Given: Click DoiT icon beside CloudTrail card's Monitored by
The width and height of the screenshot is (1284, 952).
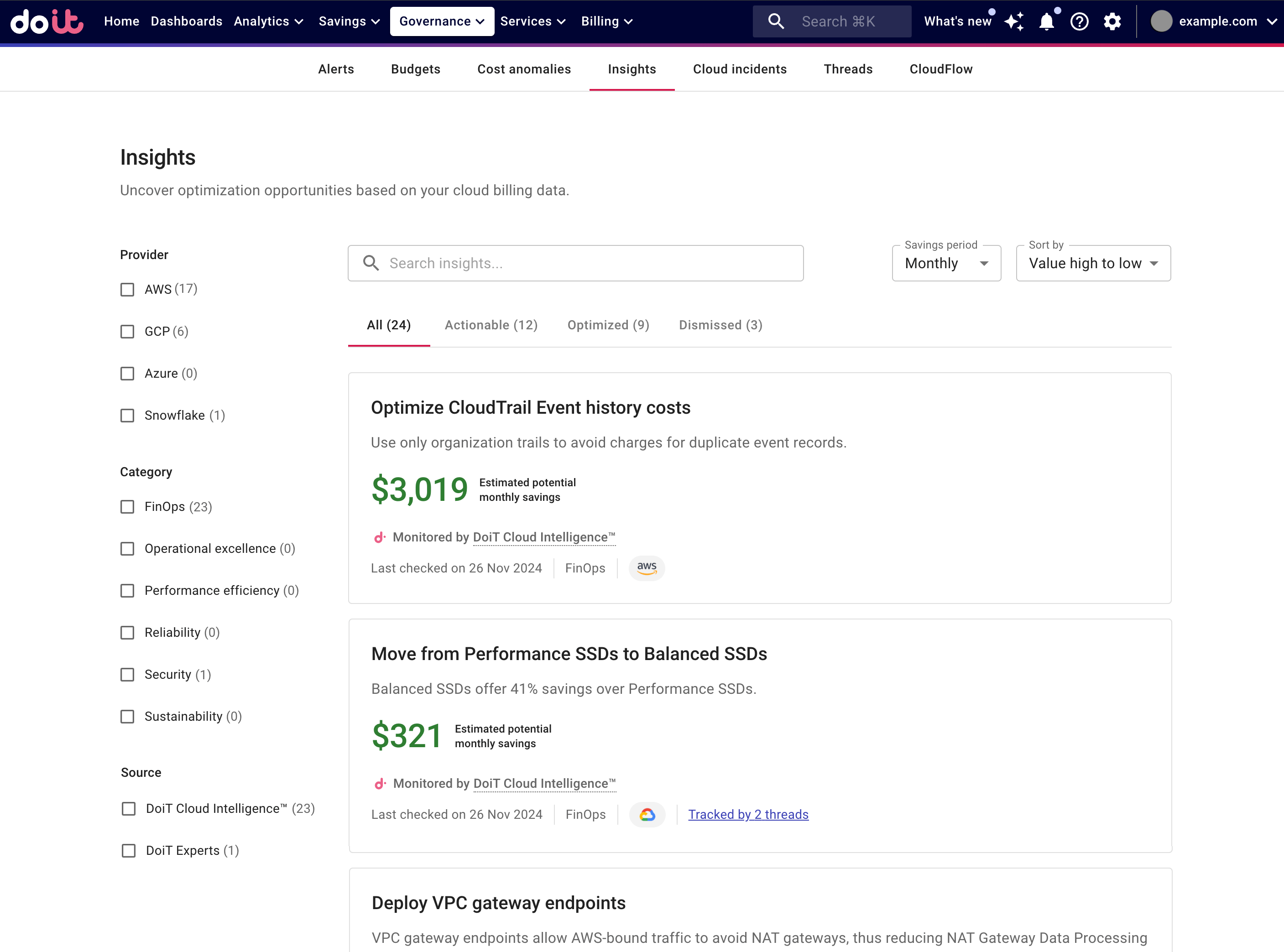Looking at the screenshot, I should [x=379, y=538].
